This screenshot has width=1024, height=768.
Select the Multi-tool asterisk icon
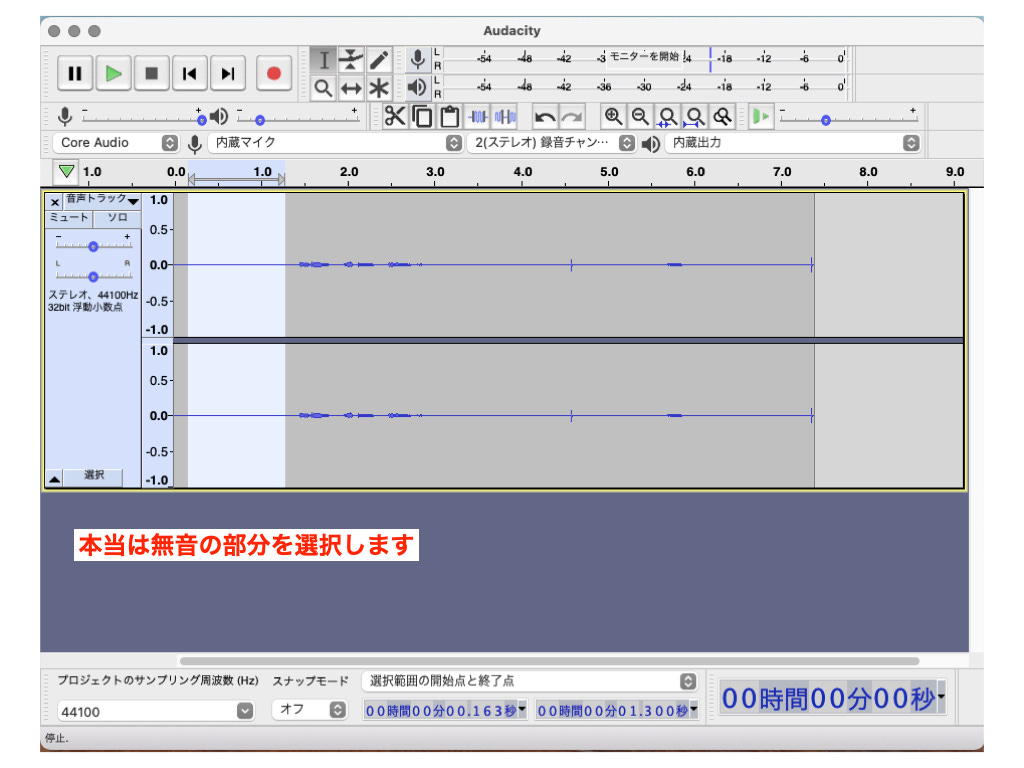379,88
